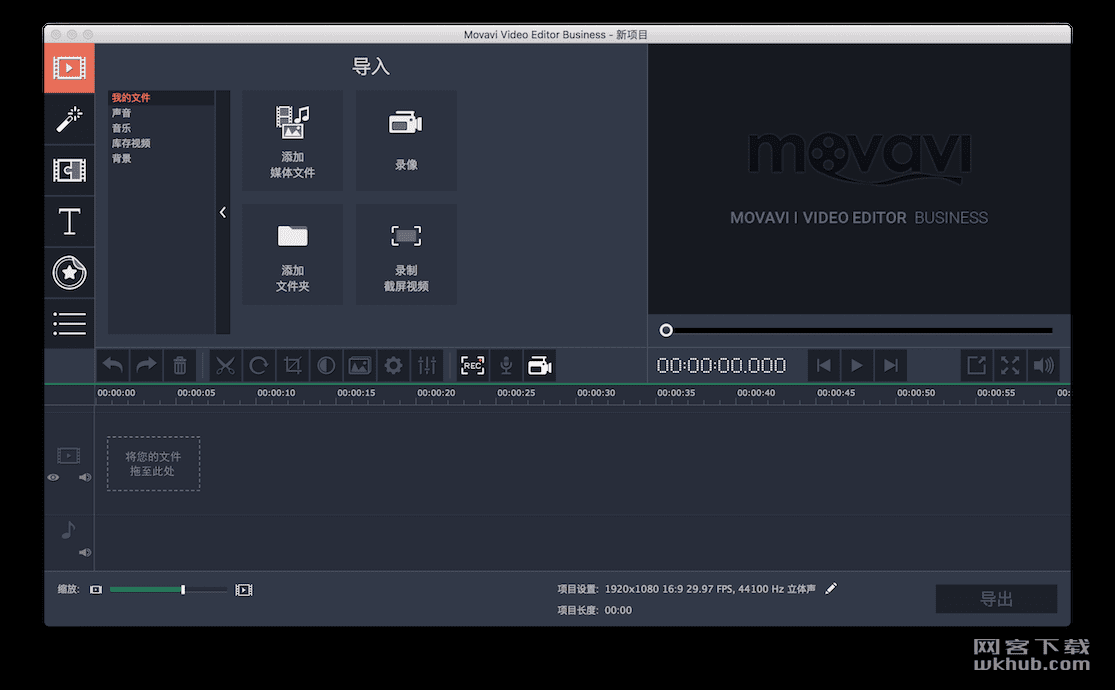Jump to previous frame in the player
The height and width of the screenshot is (690, 1115).
(823, 366)
